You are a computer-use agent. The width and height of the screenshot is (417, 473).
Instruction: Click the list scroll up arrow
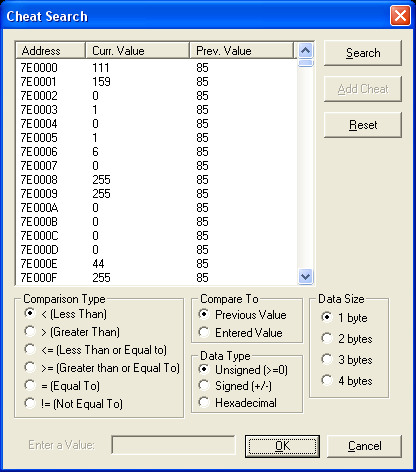click(x=305, y=51)
